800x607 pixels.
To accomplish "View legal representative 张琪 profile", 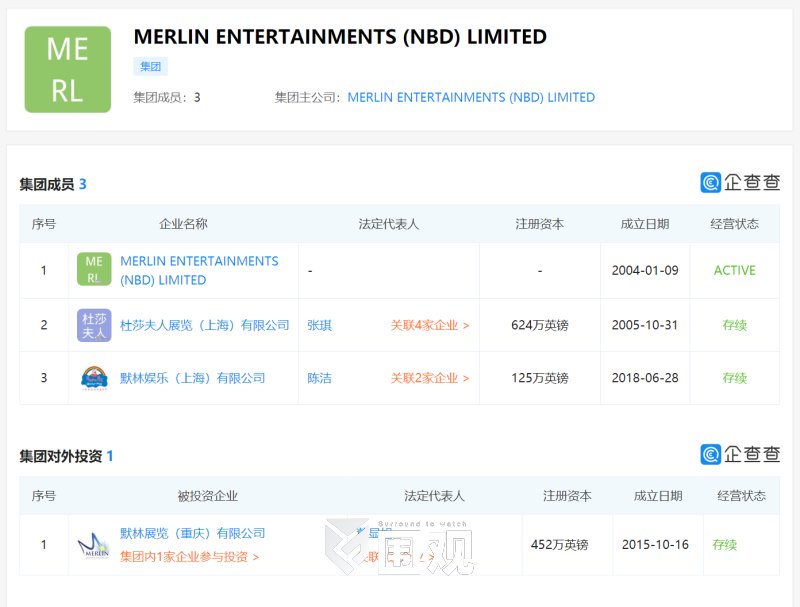I will (x=319, y=325).
